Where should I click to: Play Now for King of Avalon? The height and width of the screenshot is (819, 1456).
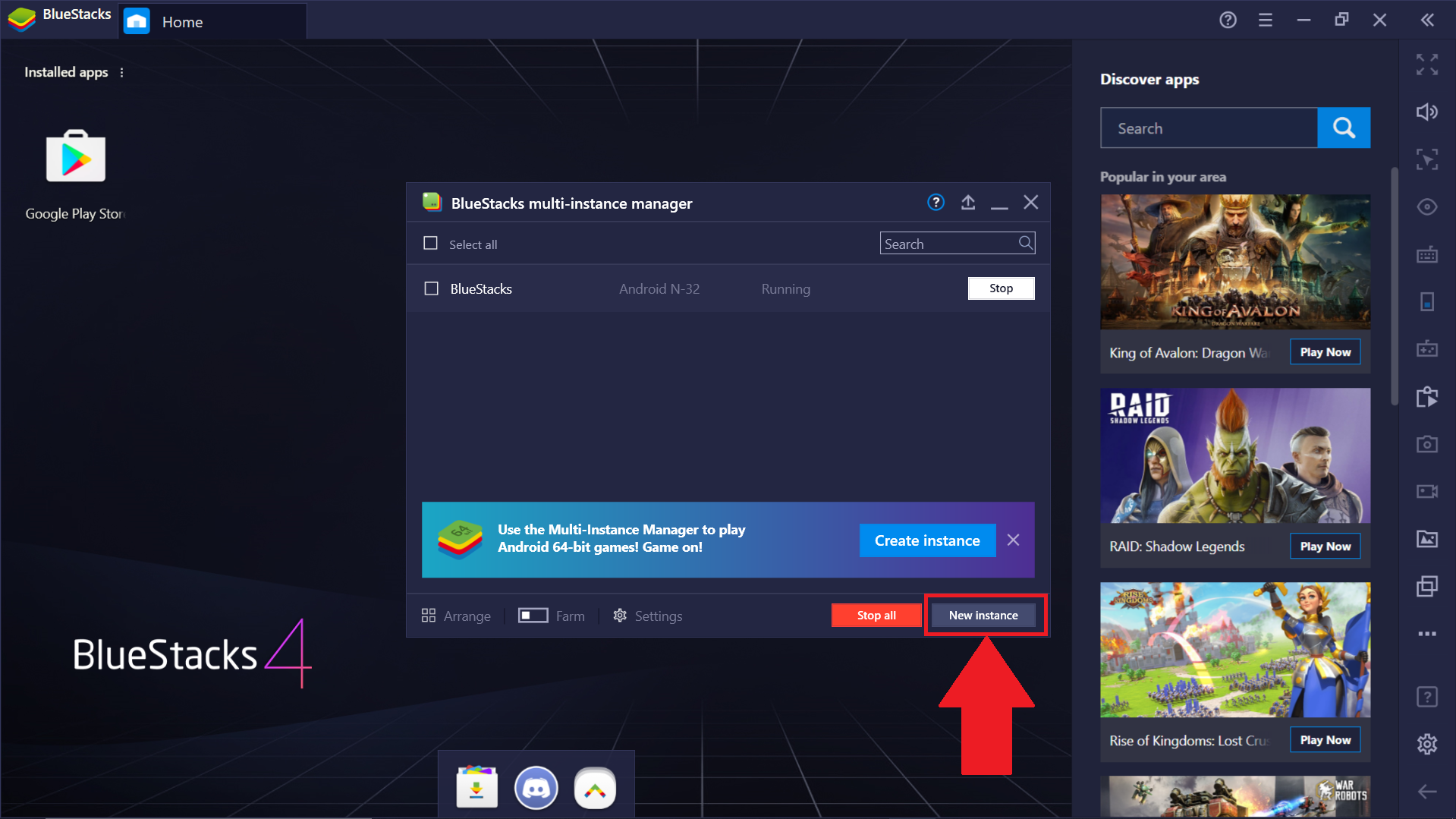[1325, 352]
